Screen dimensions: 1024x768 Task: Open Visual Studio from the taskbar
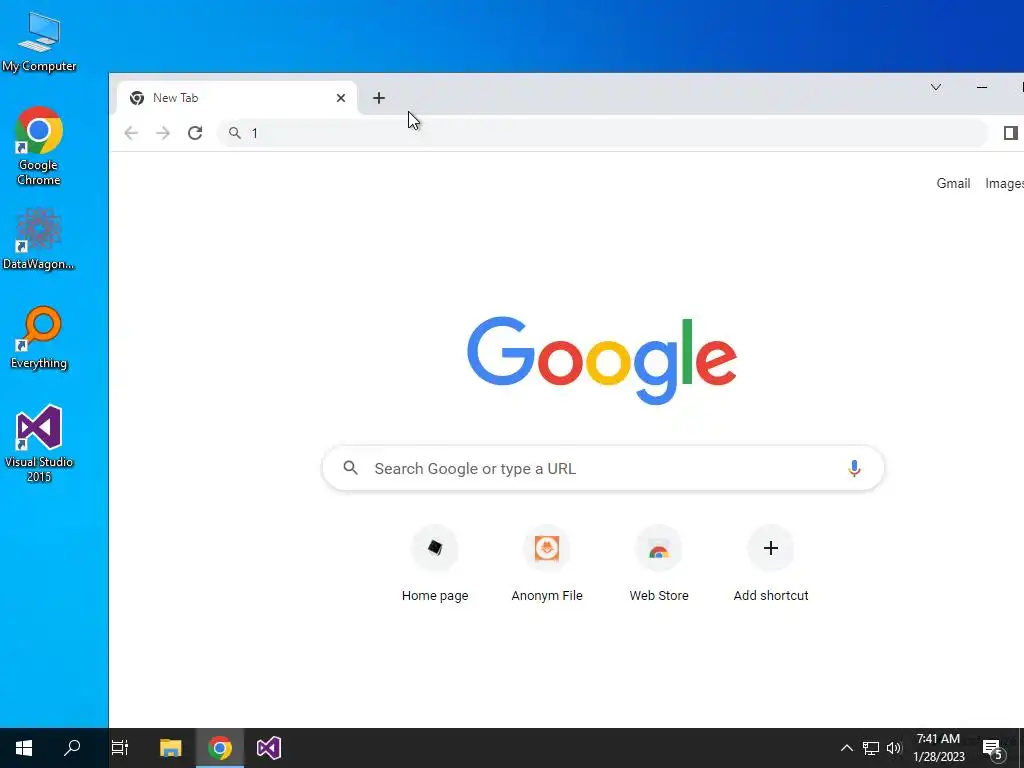coord(268,748)
